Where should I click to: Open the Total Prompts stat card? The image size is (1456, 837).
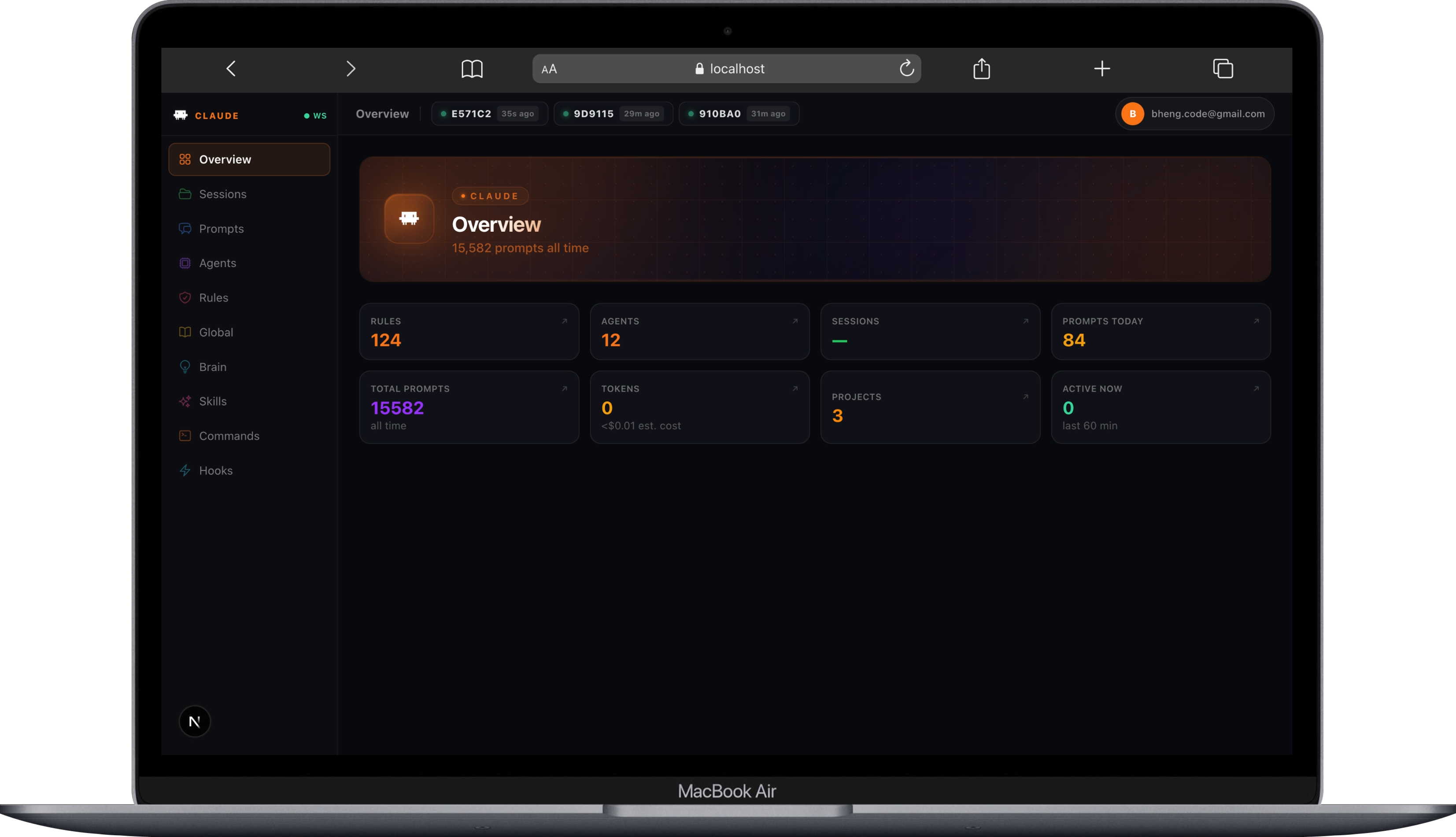(x=468, y=407)
